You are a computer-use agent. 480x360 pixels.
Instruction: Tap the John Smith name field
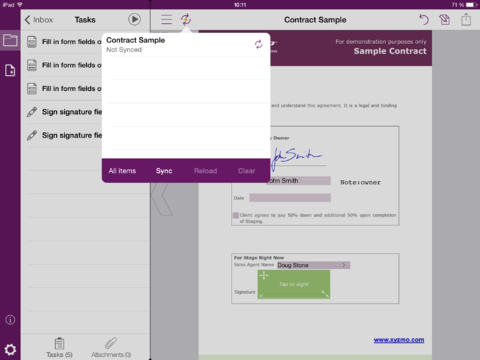[x=299, y=181]
